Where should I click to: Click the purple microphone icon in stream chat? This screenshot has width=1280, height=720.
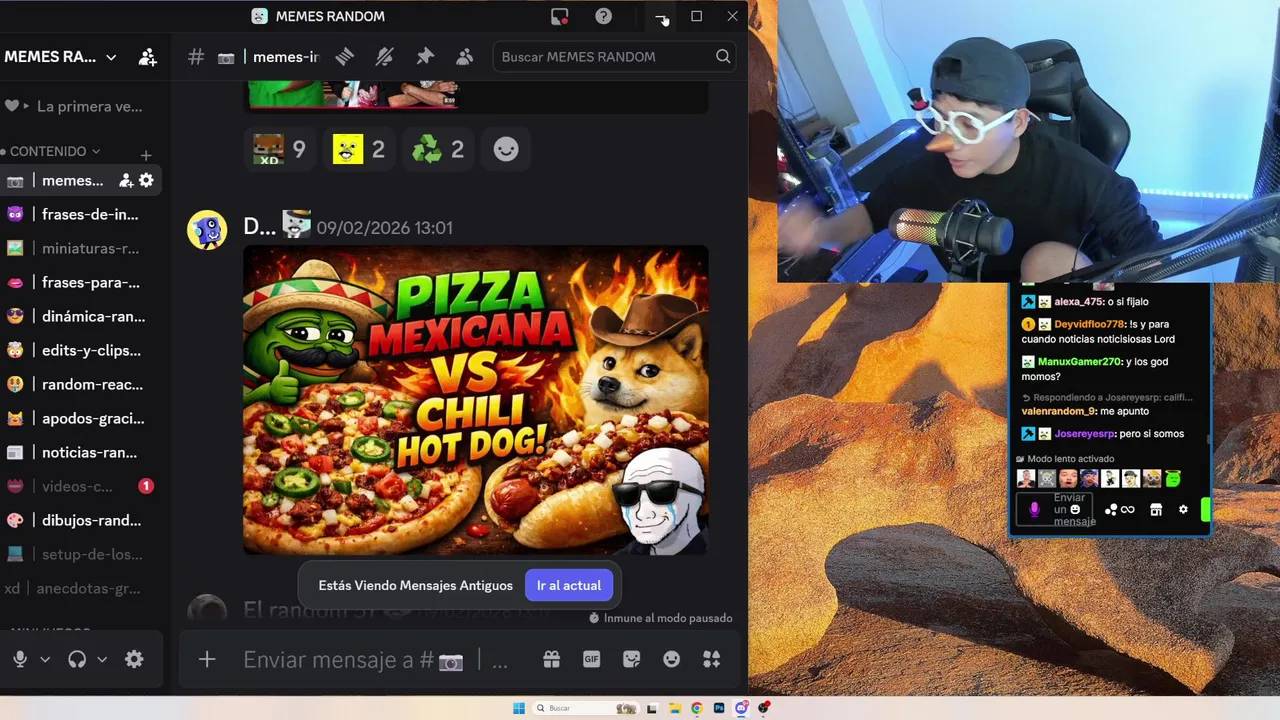1034,510
